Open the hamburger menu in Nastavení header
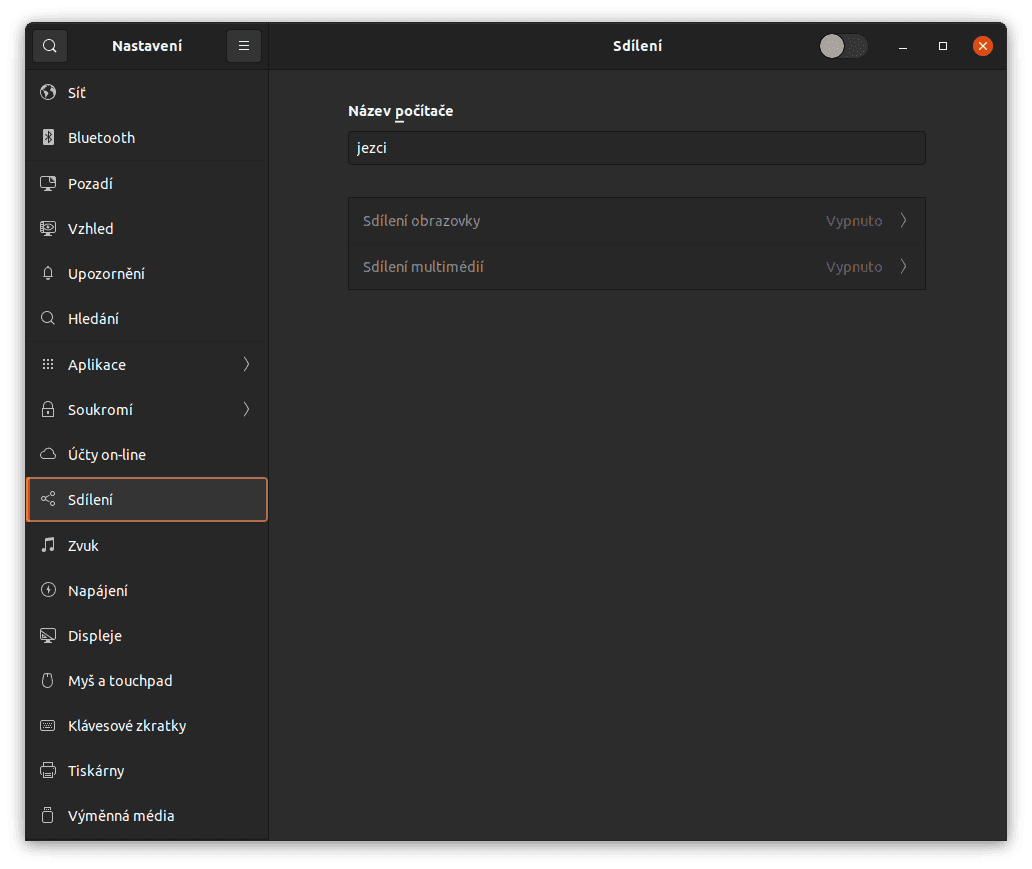 point(244,46)
